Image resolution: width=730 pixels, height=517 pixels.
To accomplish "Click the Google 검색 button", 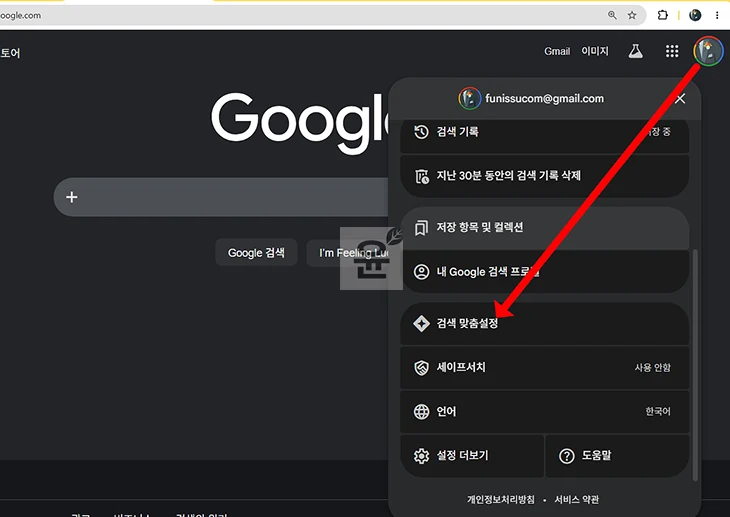I will (x=256, y=252).
